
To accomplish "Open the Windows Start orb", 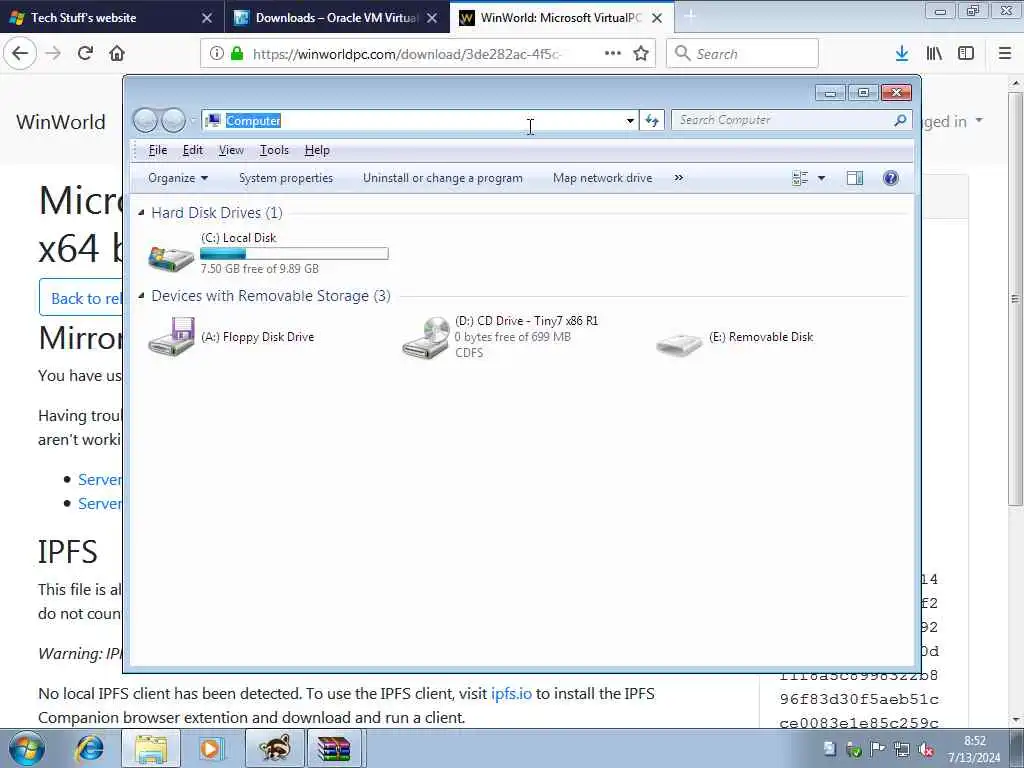I will 26,748.
